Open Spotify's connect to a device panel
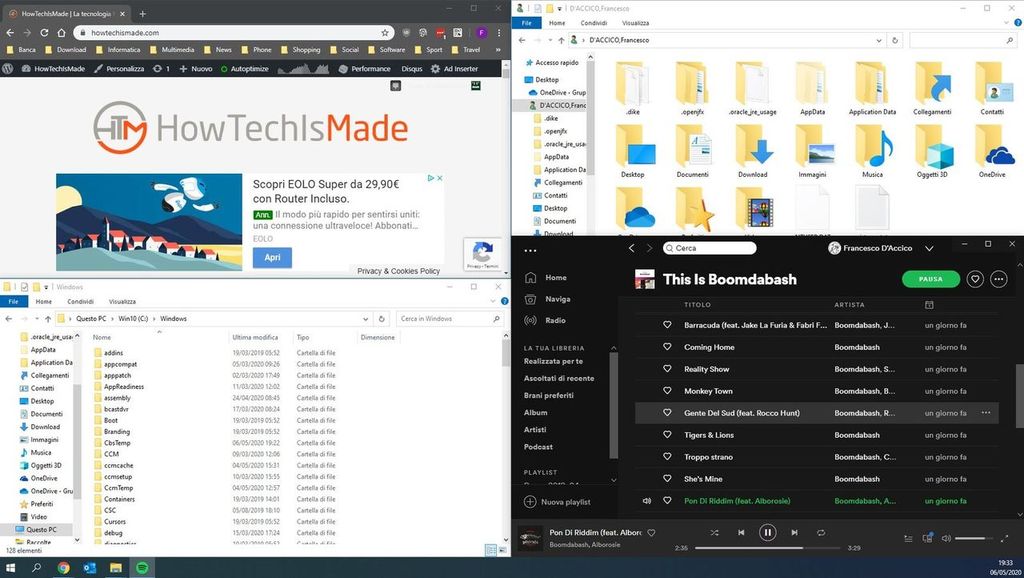The width and height of the screenshot is (1024, 578). tap(927, 538)
